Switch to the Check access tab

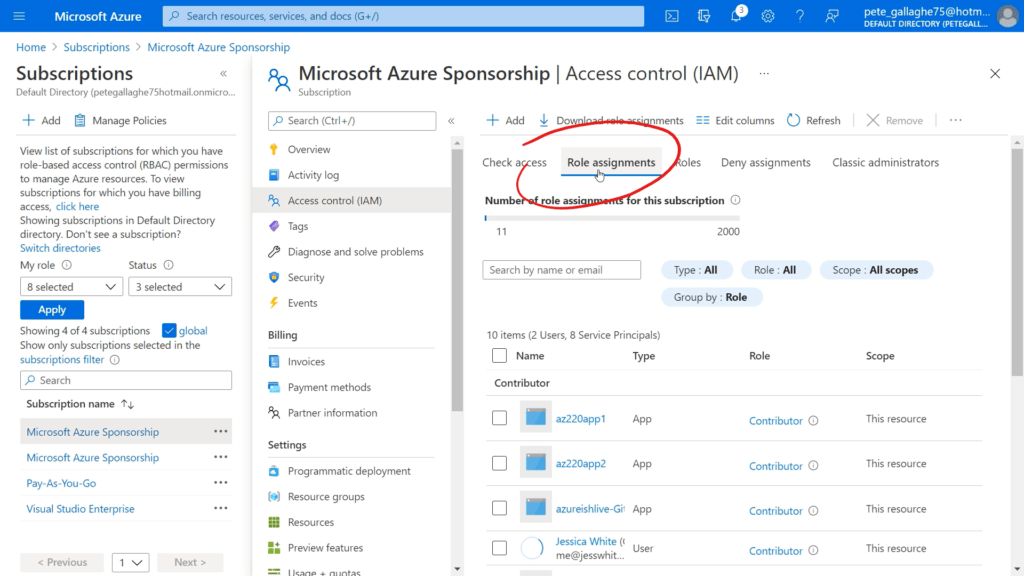pos(514,163)
